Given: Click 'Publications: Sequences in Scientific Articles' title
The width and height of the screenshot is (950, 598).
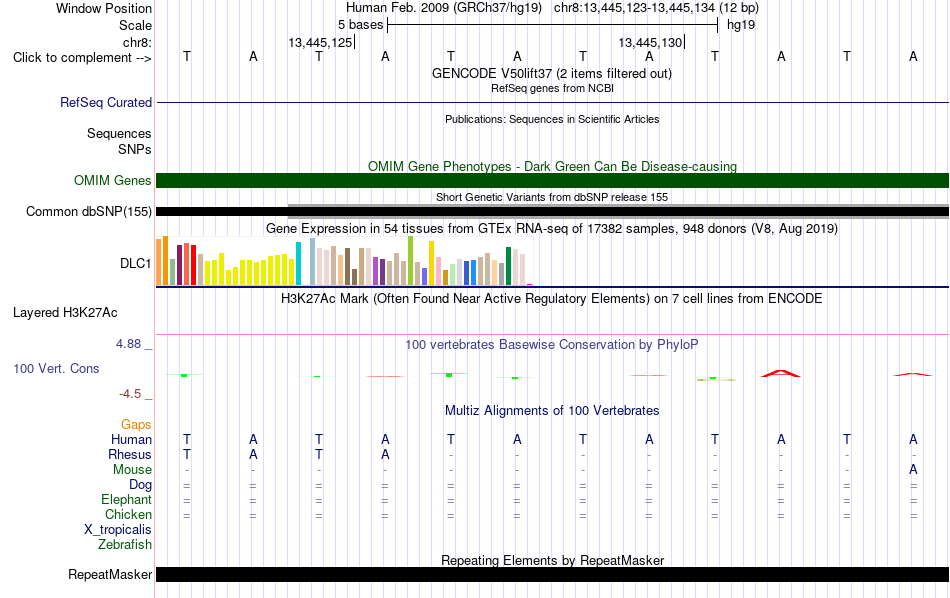Looking at the screenshot, I should pos(552,119).
